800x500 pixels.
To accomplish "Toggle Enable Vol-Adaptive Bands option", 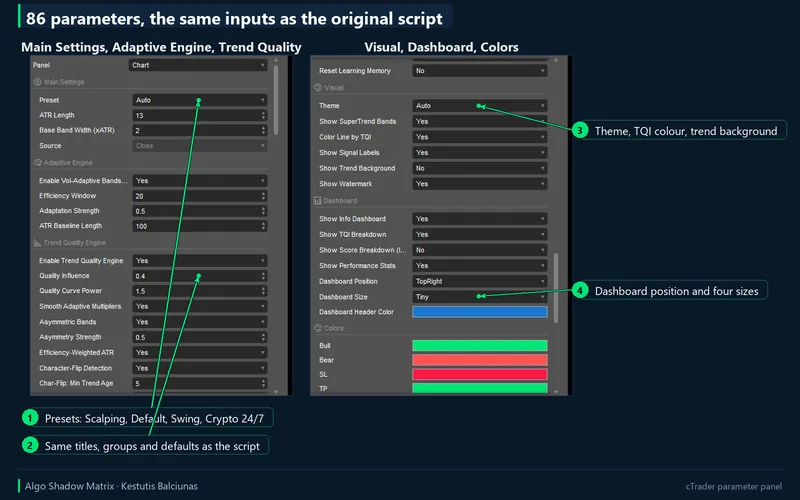I will point(199,181).
